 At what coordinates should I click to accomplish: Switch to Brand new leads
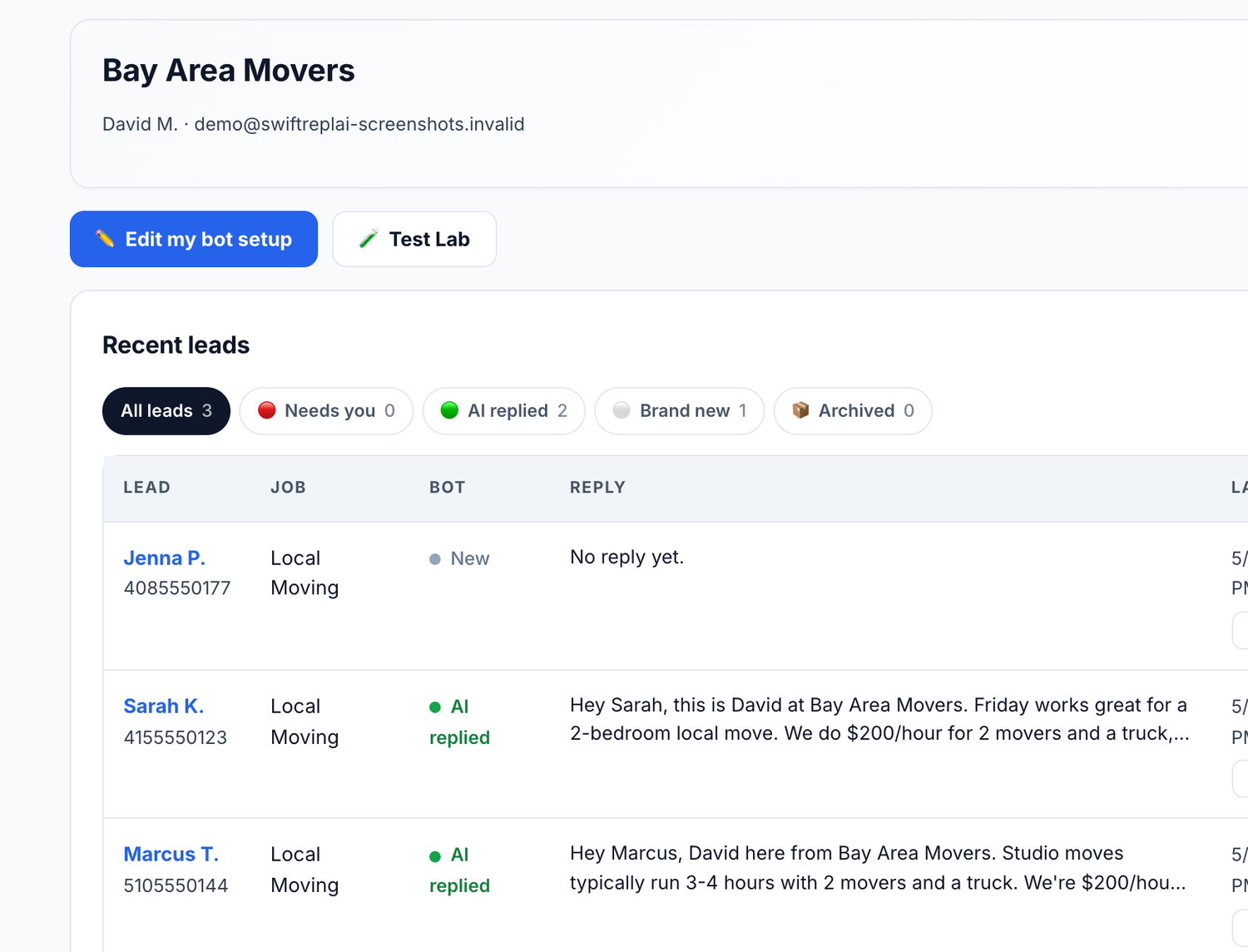(680, 411)
